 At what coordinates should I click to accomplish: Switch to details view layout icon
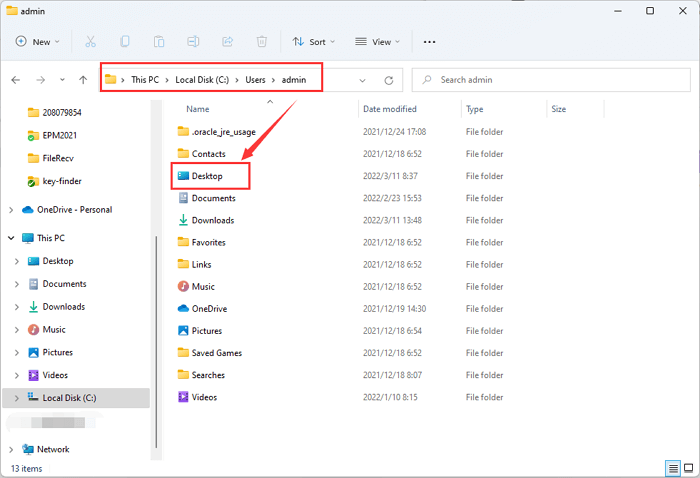point(673,468)
